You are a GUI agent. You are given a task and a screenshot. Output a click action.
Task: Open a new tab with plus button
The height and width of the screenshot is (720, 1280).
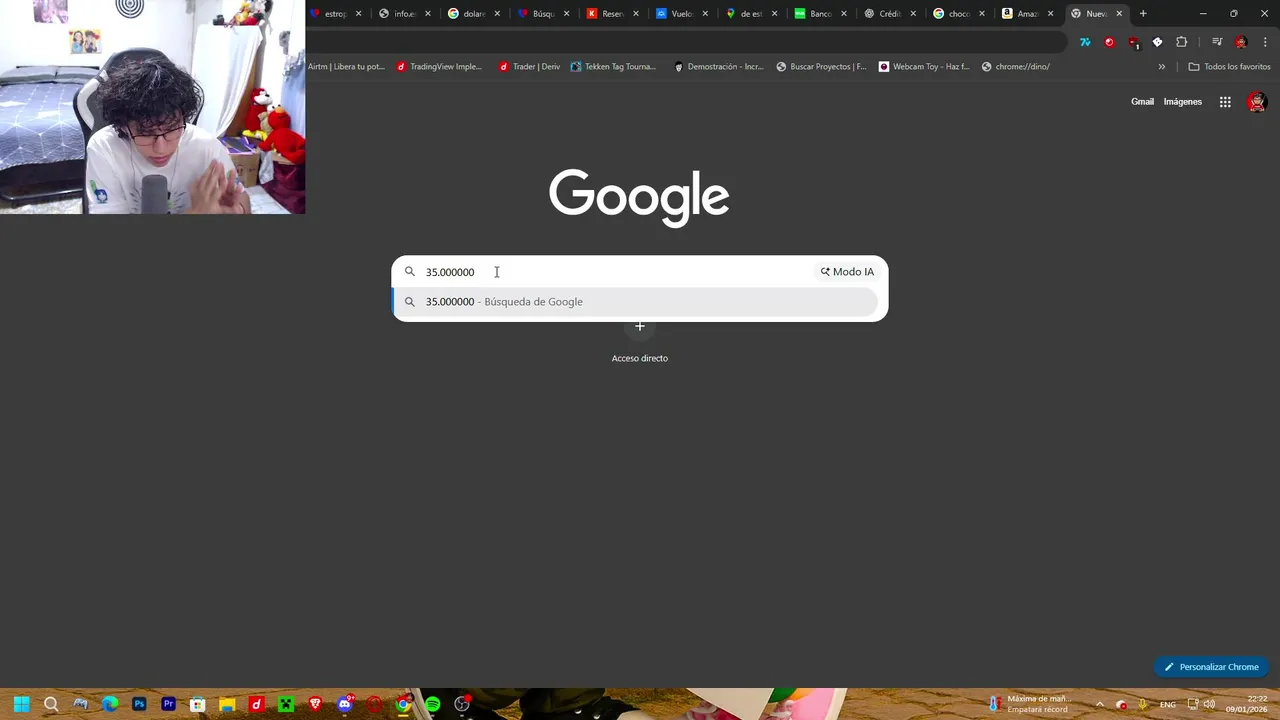(x=1143, y=14)
